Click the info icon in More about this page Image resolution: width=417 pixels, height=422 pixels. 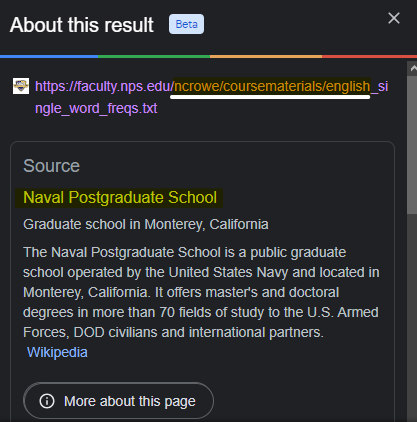tap(47, 401)
